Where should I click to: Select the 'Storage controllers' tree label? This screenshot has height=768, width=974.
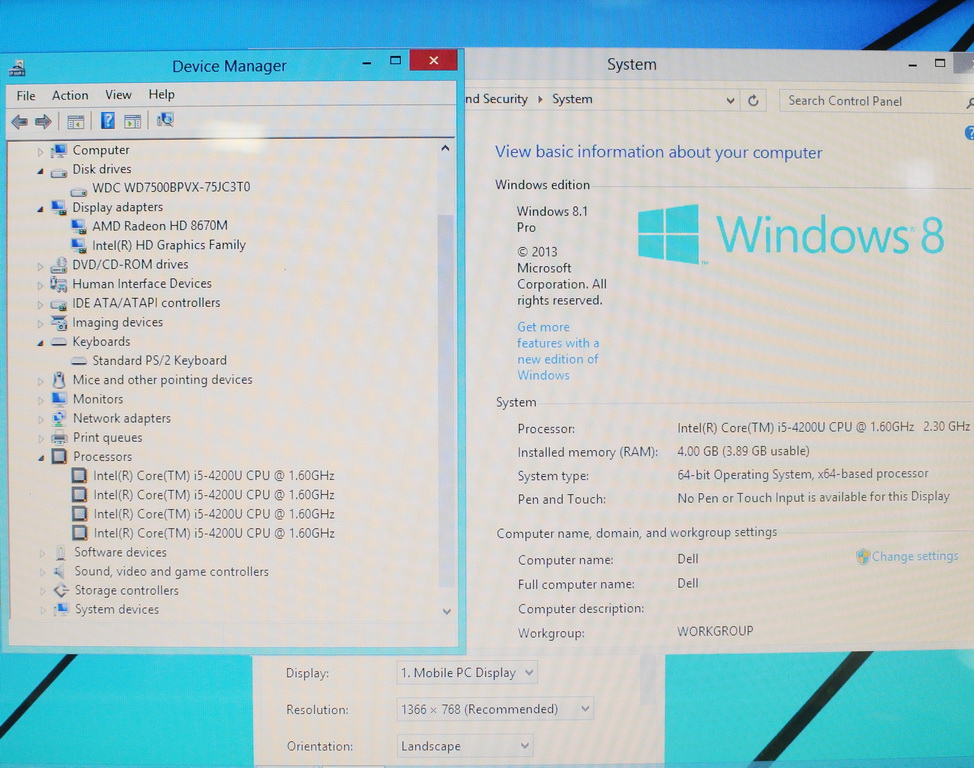pos(127,590)
